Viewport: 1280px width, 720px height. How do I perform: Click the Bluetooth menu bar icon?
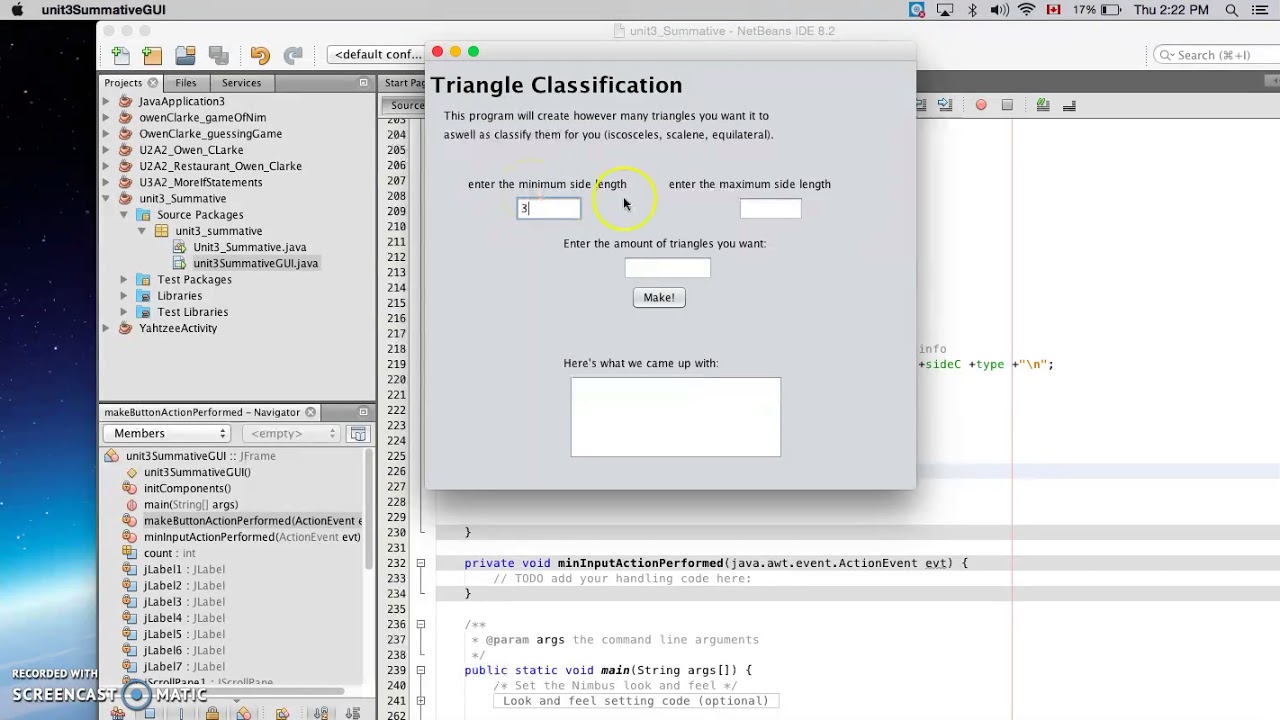pyautogui.click(x=972, y=10)
